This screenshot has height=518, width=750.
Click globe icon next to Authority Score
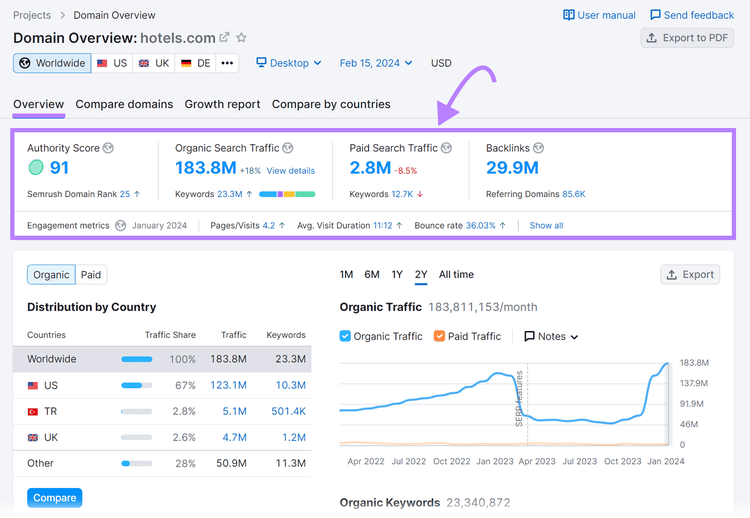coord(109,148)
